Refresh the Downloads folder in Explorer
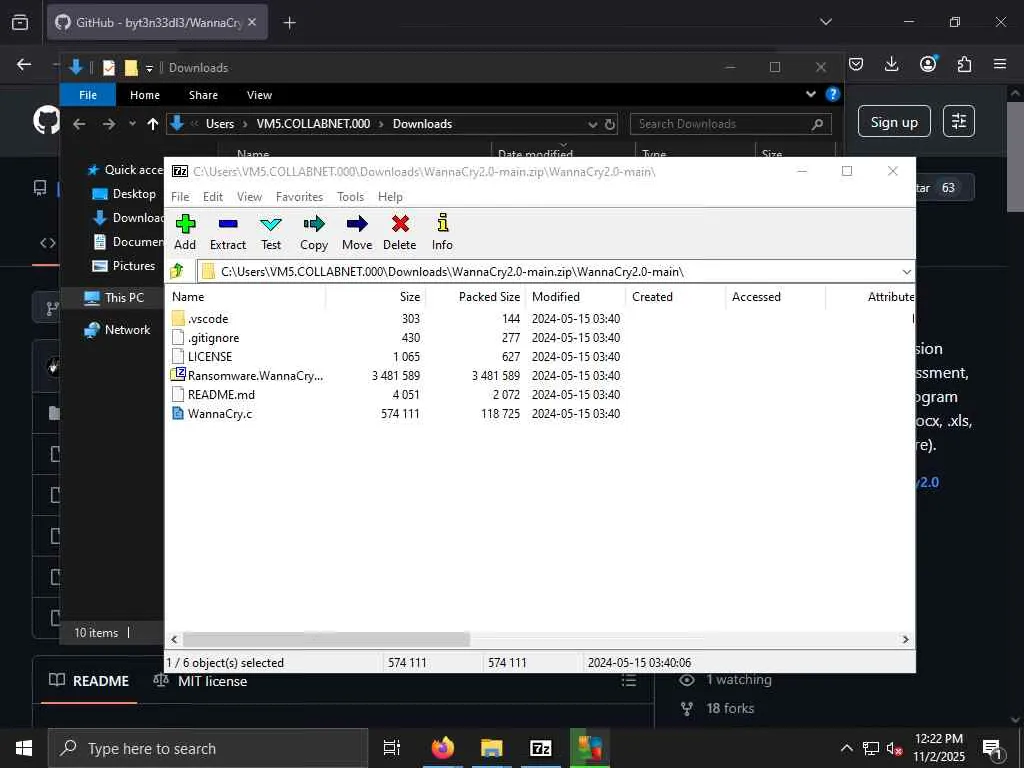Screen dimensions: 1024x768 (x=610, y=124)
